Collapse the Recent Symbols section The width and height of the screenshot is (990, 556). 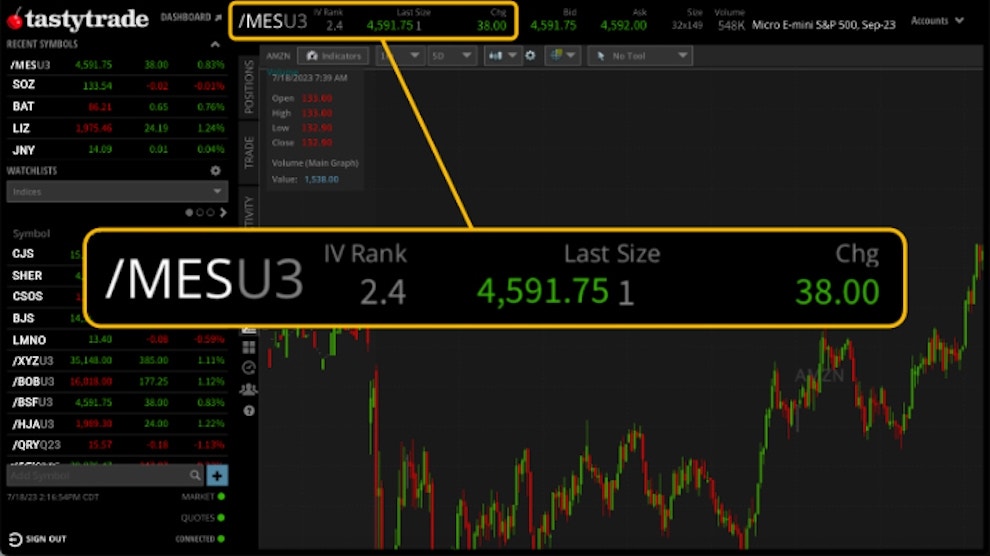[x=215, y=44]
